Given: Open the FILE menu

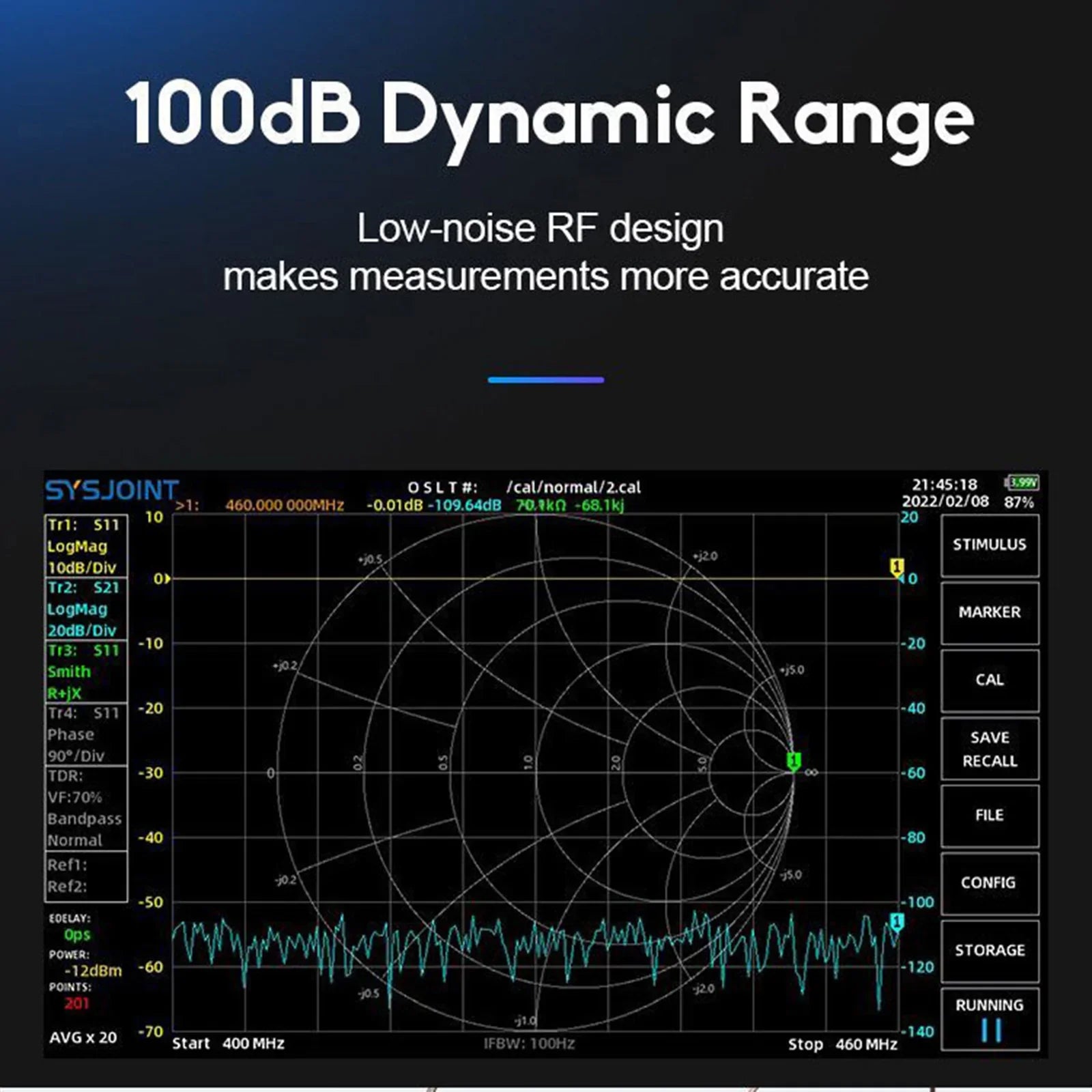Looking at the screenshot, I should 990,816.
